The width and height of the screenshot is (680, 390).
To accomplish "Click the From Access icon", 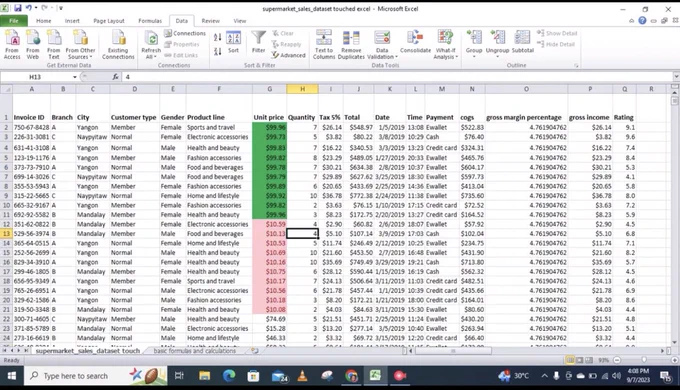I will (12, 44).
